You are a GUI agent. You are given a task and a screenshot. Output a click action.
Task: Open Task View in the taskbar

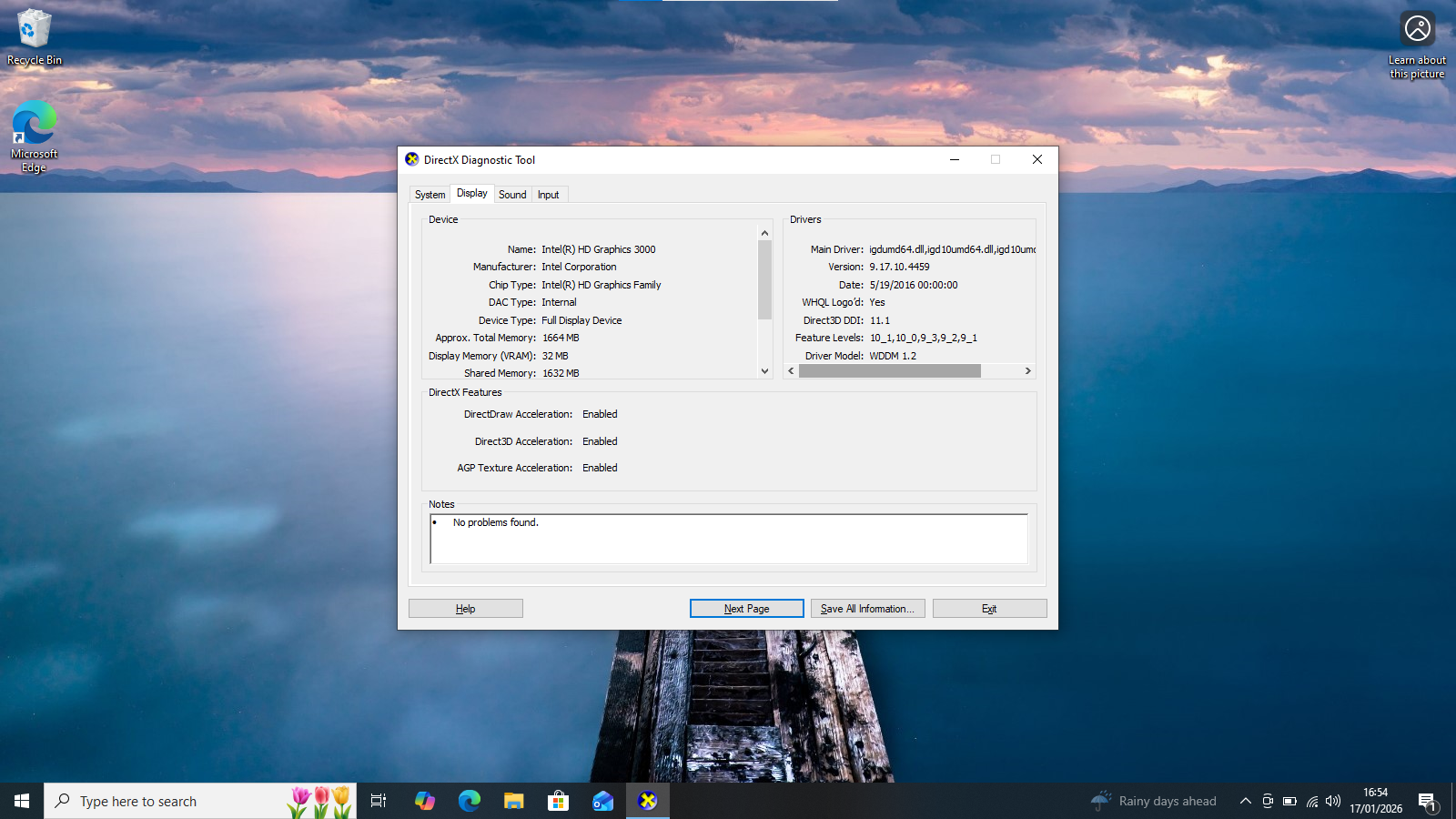tap(378, 801)
